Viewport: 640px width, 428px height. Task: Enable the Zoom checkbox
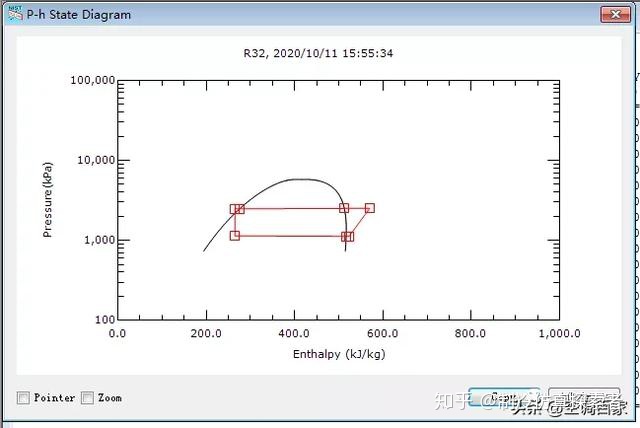click(x=87, y=397)
